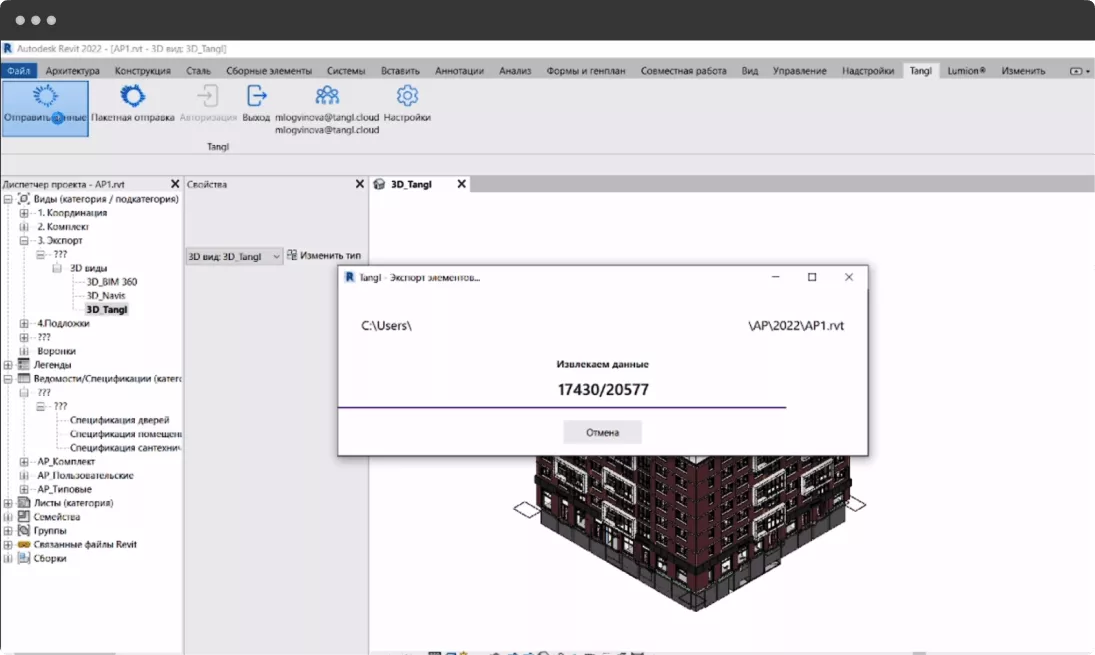Open the mlogvinova@tangl.cloud account icon
Viewport: 1095px width, 655px height.
point(327,96)
